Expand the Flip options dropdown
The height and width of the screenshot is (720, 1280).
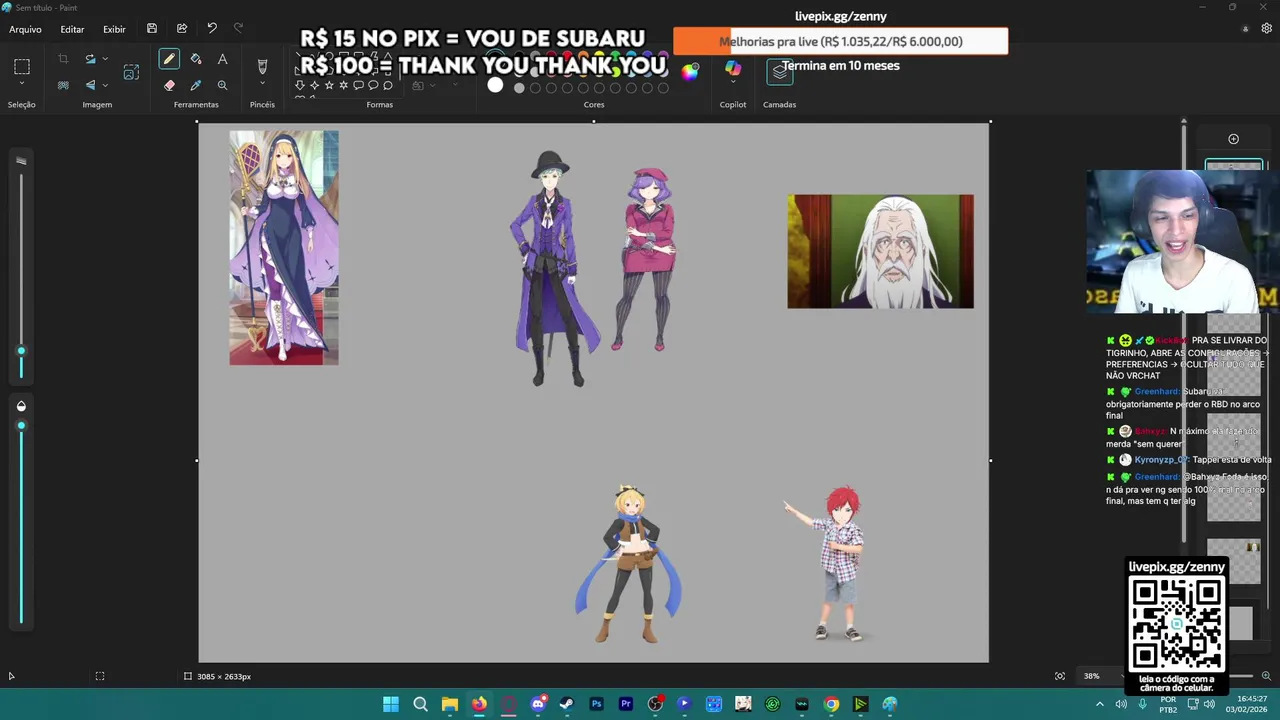pos(105,86)
